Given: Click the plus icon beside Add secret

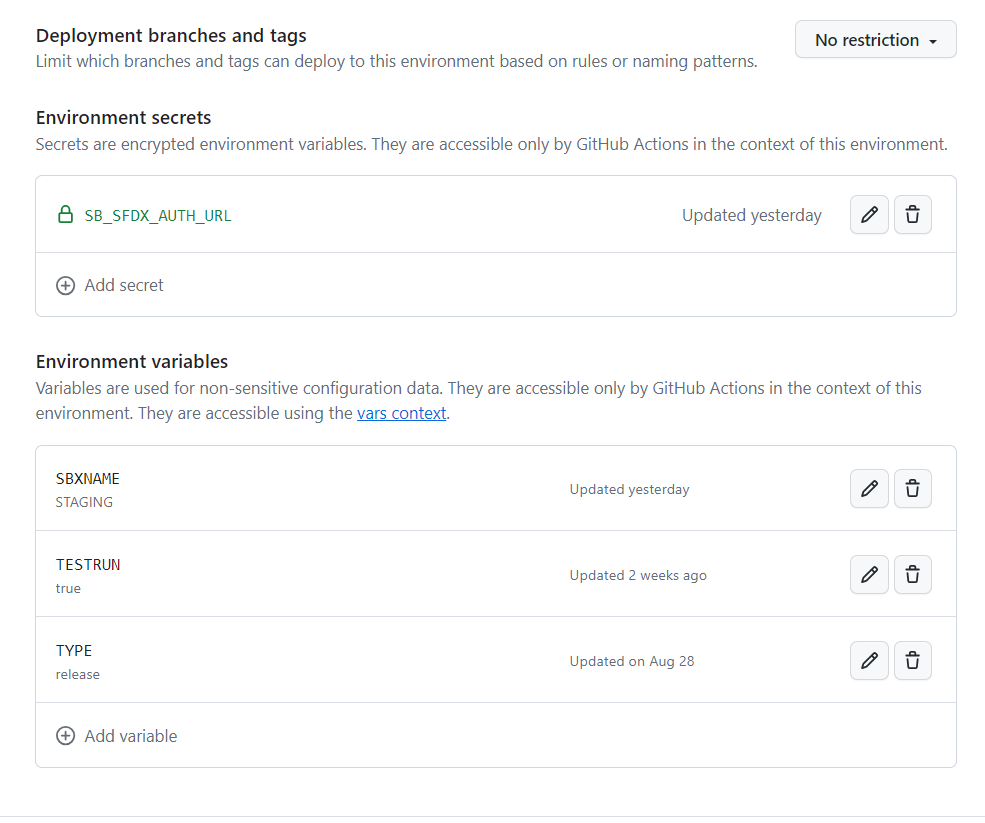Looking at the screenshot, I should click(65, 285).
